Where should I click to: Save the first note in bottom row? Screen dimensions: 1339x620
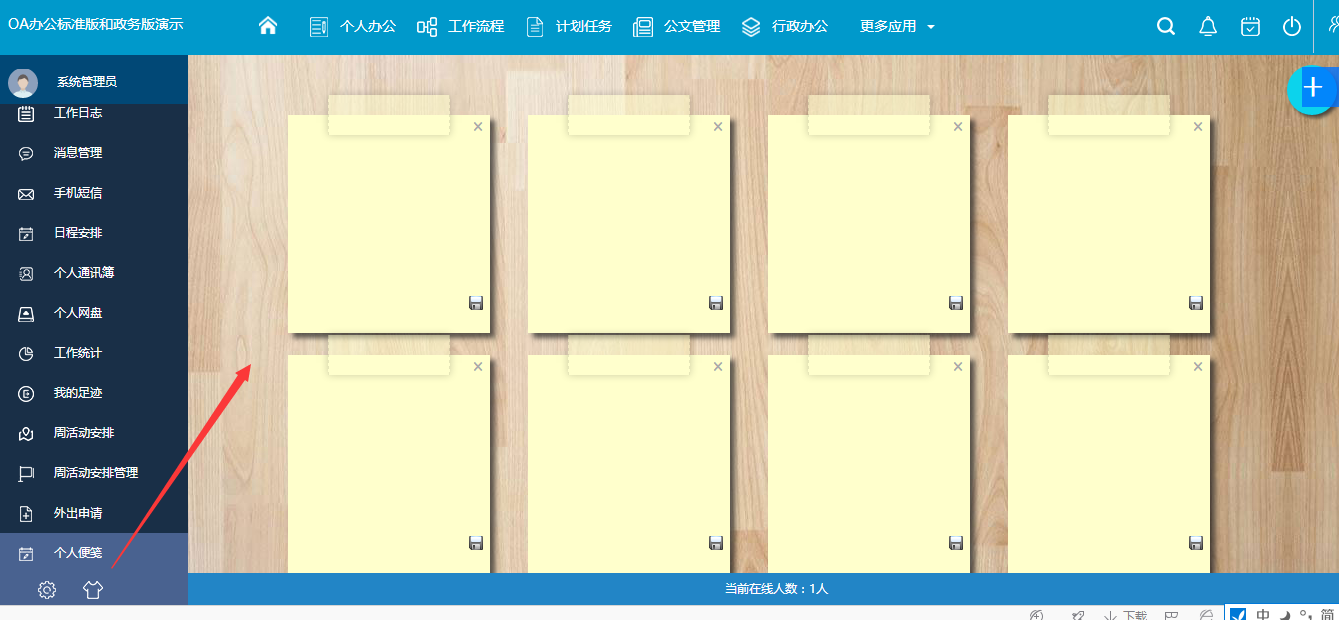[476, 543]
